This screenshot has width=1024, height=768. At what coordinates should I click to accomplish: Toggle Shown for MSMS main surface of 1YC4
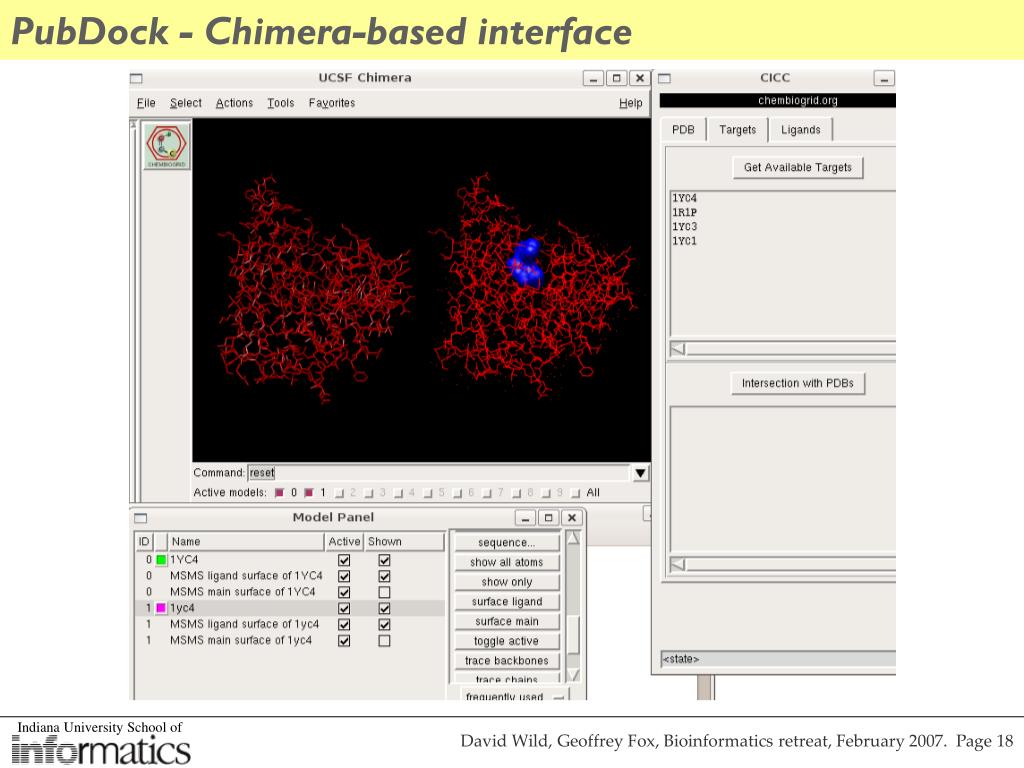click(384, 592)
